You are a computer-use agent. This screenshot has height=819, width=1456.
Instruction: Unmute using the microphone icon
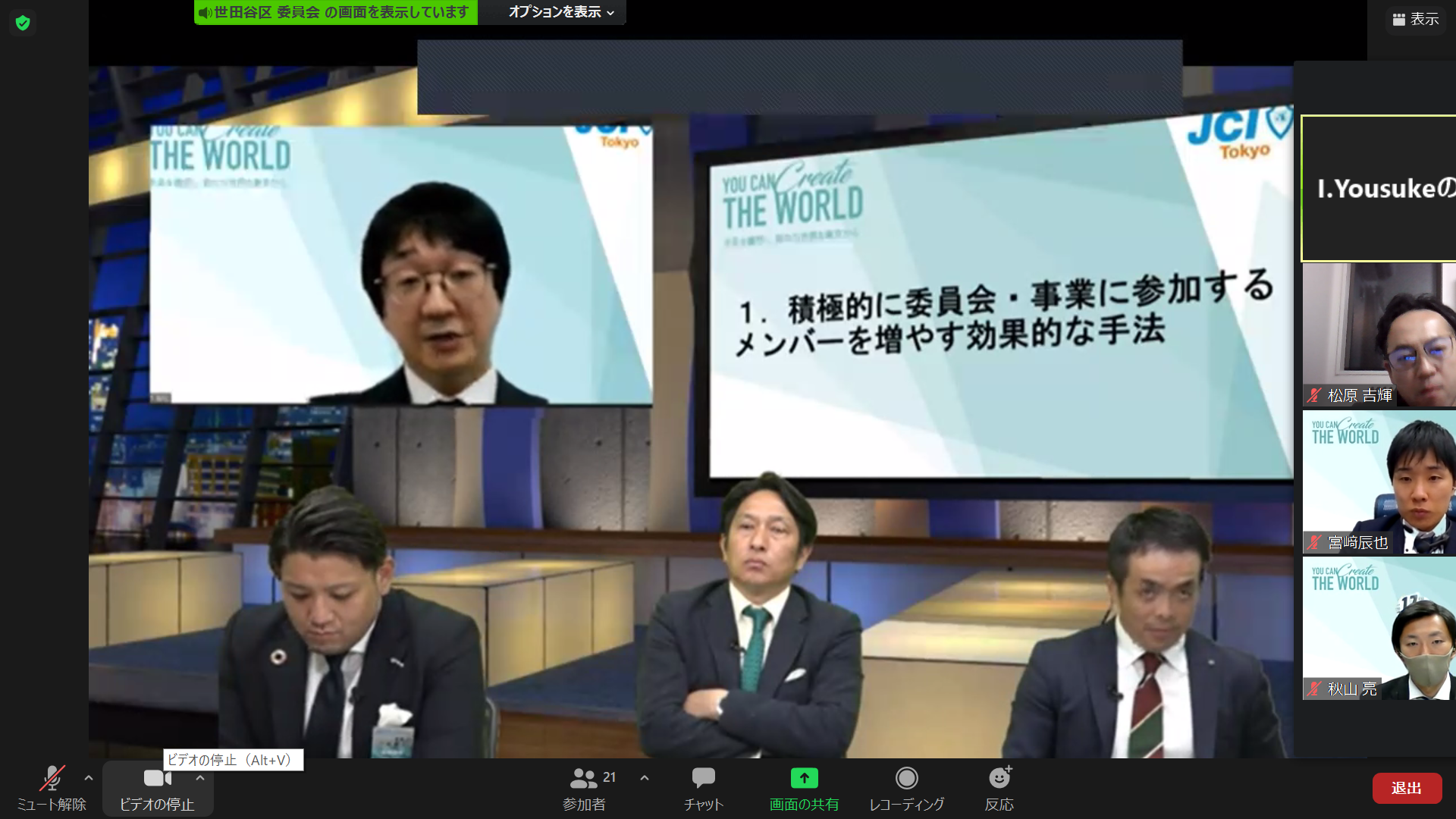52,778
